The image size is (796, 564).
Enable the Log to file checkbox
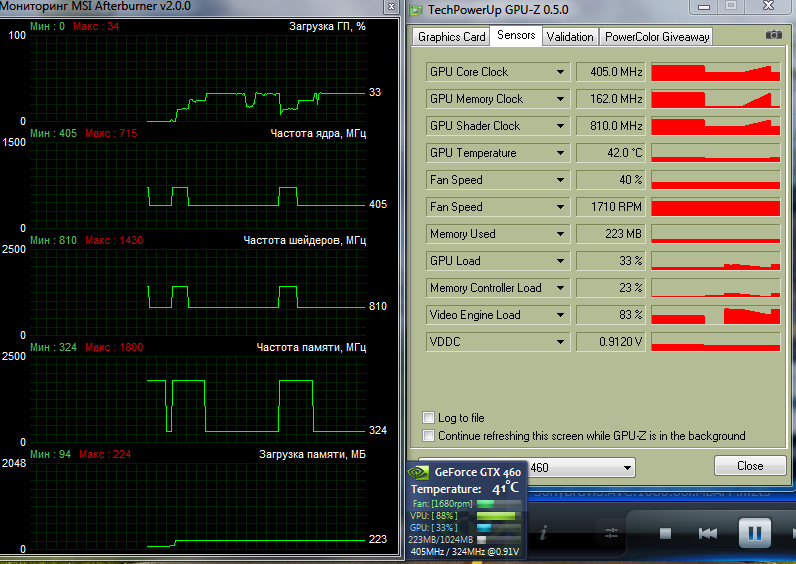(x=429, y=418)
